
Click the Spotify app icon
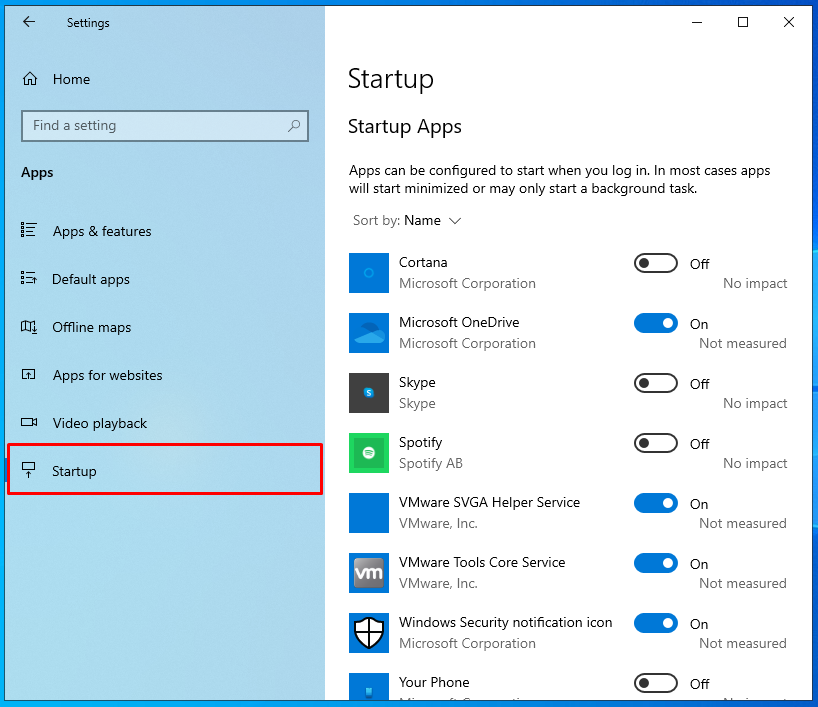tap(369, 453)
